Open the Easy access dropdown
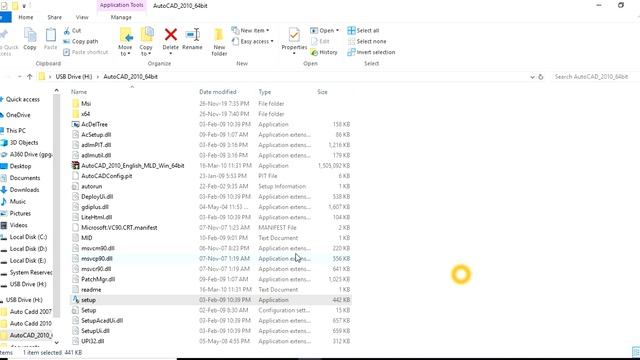This screenshot has width=640, height=360. [x=252, y=41]
